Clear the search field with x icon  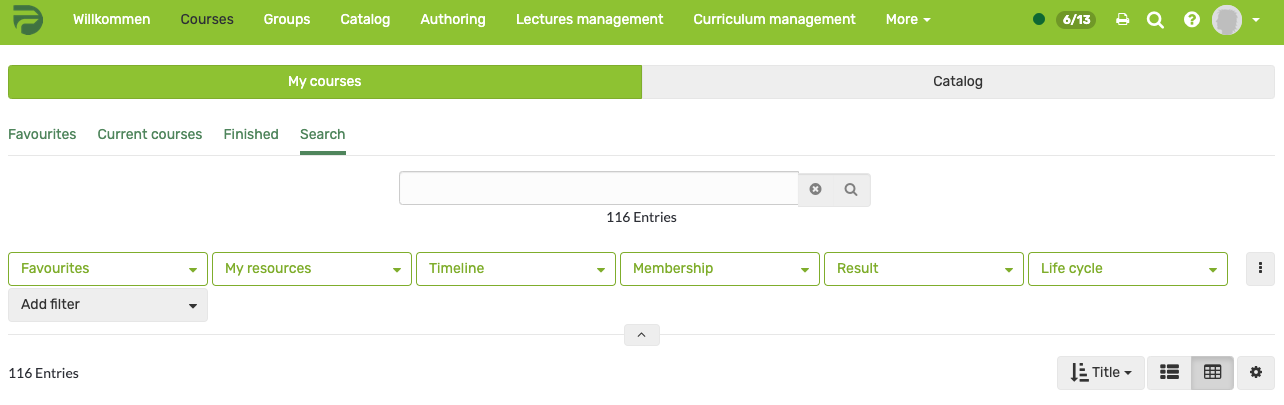click(x=816, y=189)
